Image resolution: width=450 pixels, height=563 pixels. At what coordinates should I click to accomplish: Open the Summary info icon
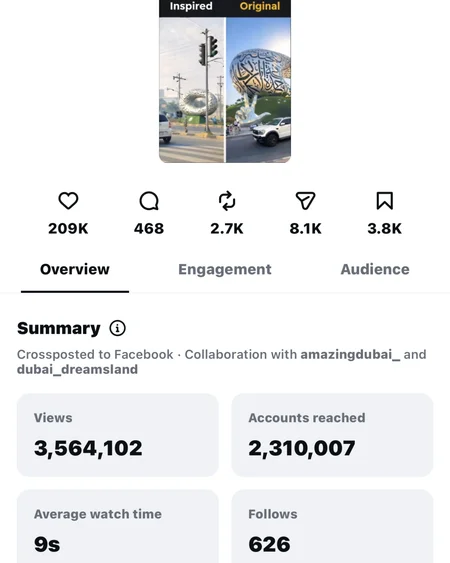(117, 328)
